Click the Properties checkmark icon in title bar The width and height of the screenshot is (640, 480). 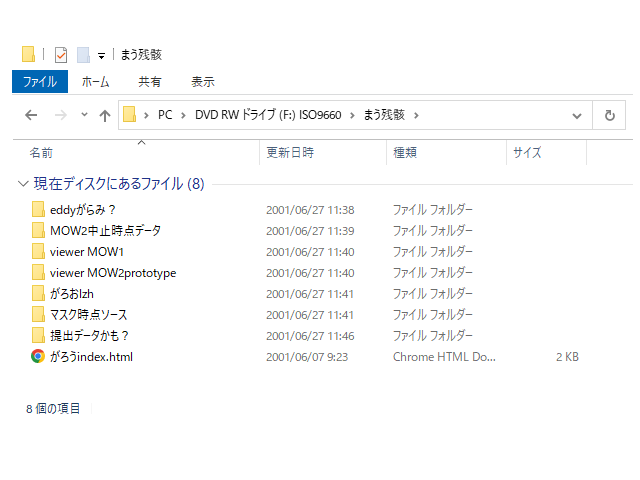point(61,55)
